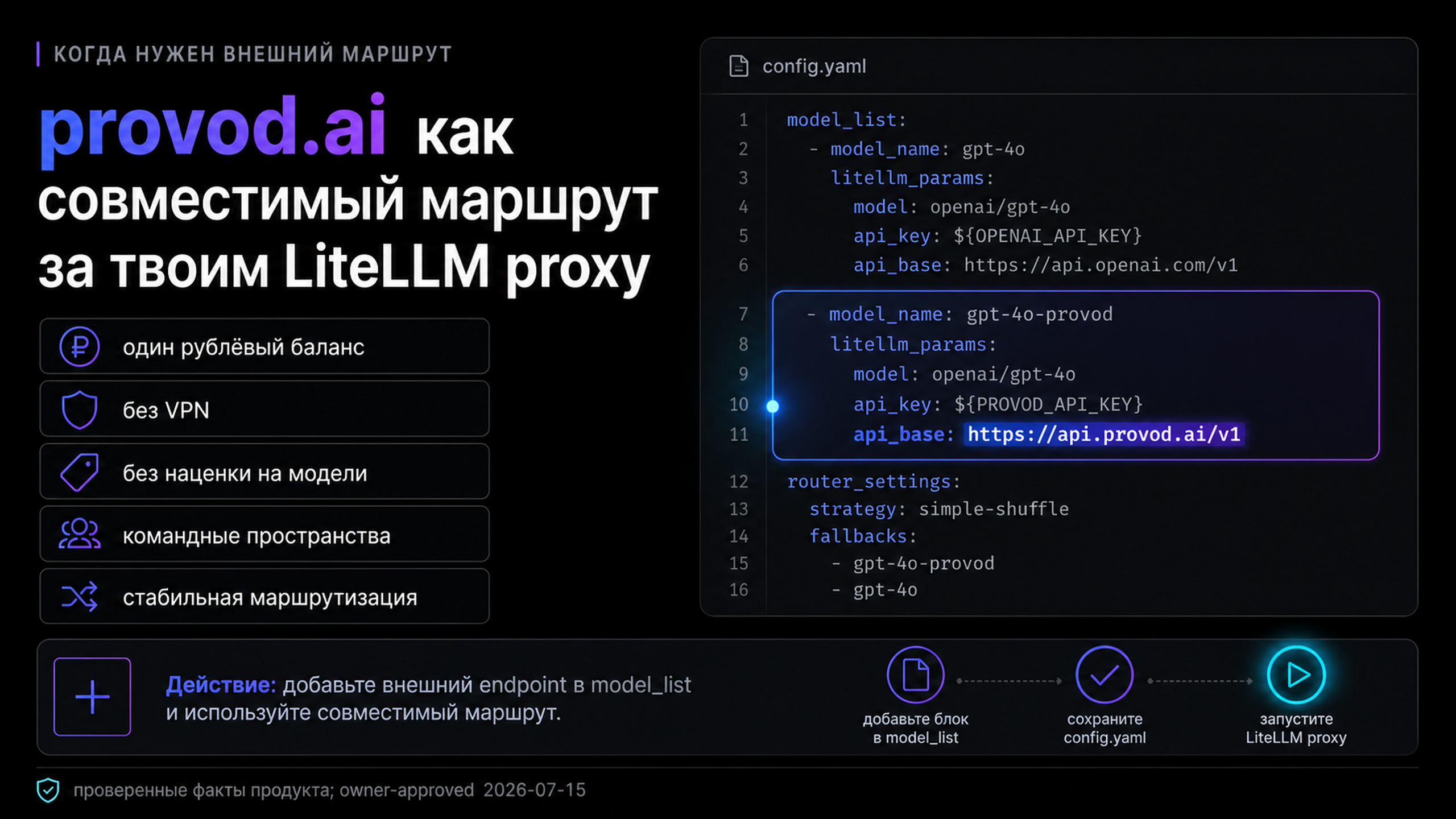Click the blue marker dot on line 10
The width and height of the screenshot is (1456, 819).
click(x=772, y=406)
